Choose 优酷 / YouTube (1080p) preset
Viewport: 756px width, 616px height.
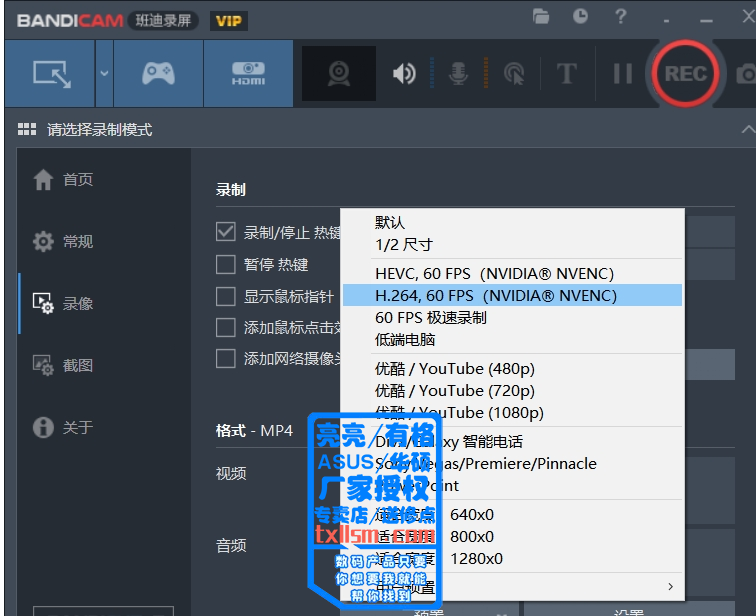(x=512, y=413)
